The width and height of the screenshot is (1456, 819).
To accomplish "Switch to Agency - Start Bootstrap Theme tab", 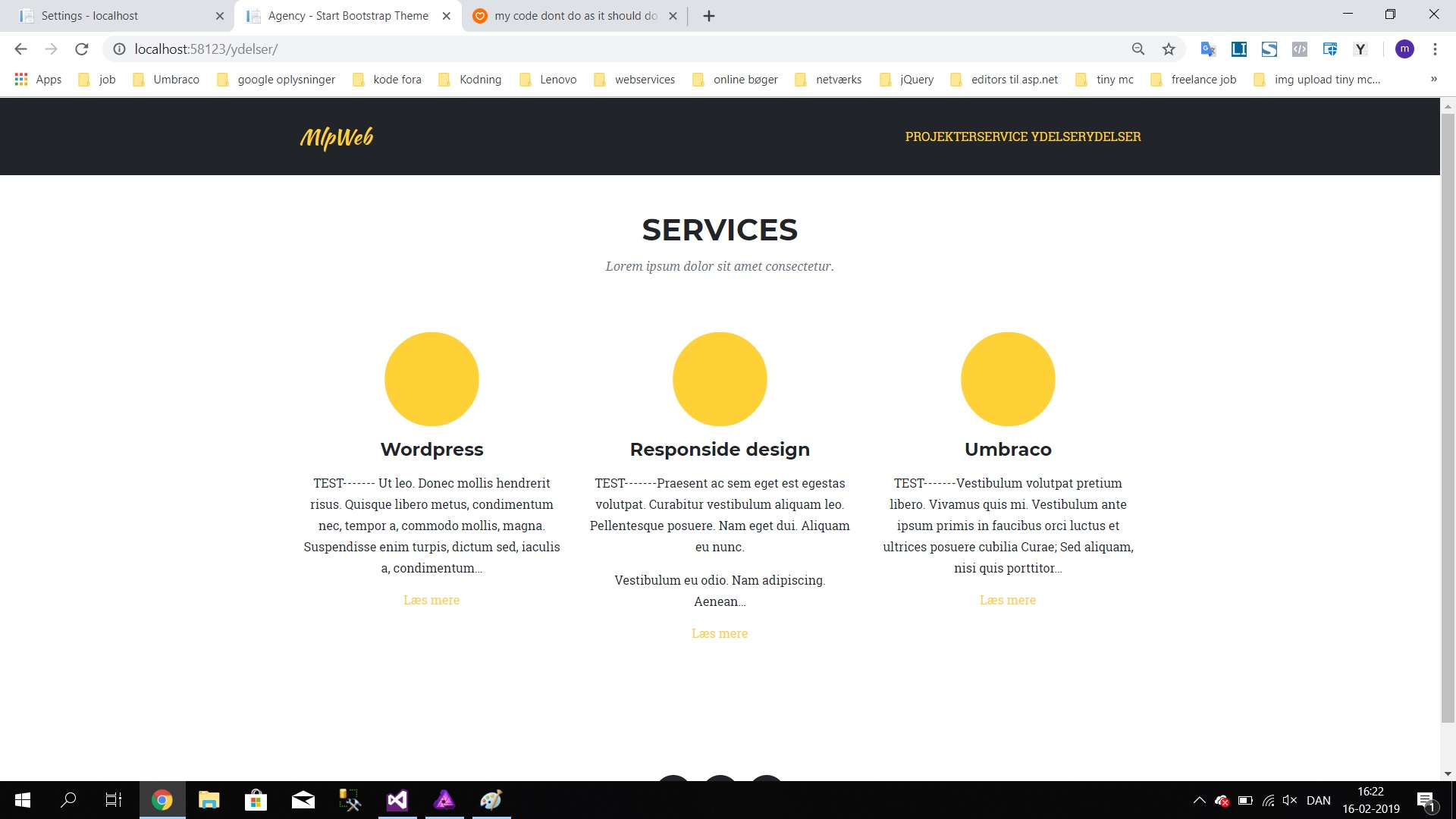I will coord(349,16).
